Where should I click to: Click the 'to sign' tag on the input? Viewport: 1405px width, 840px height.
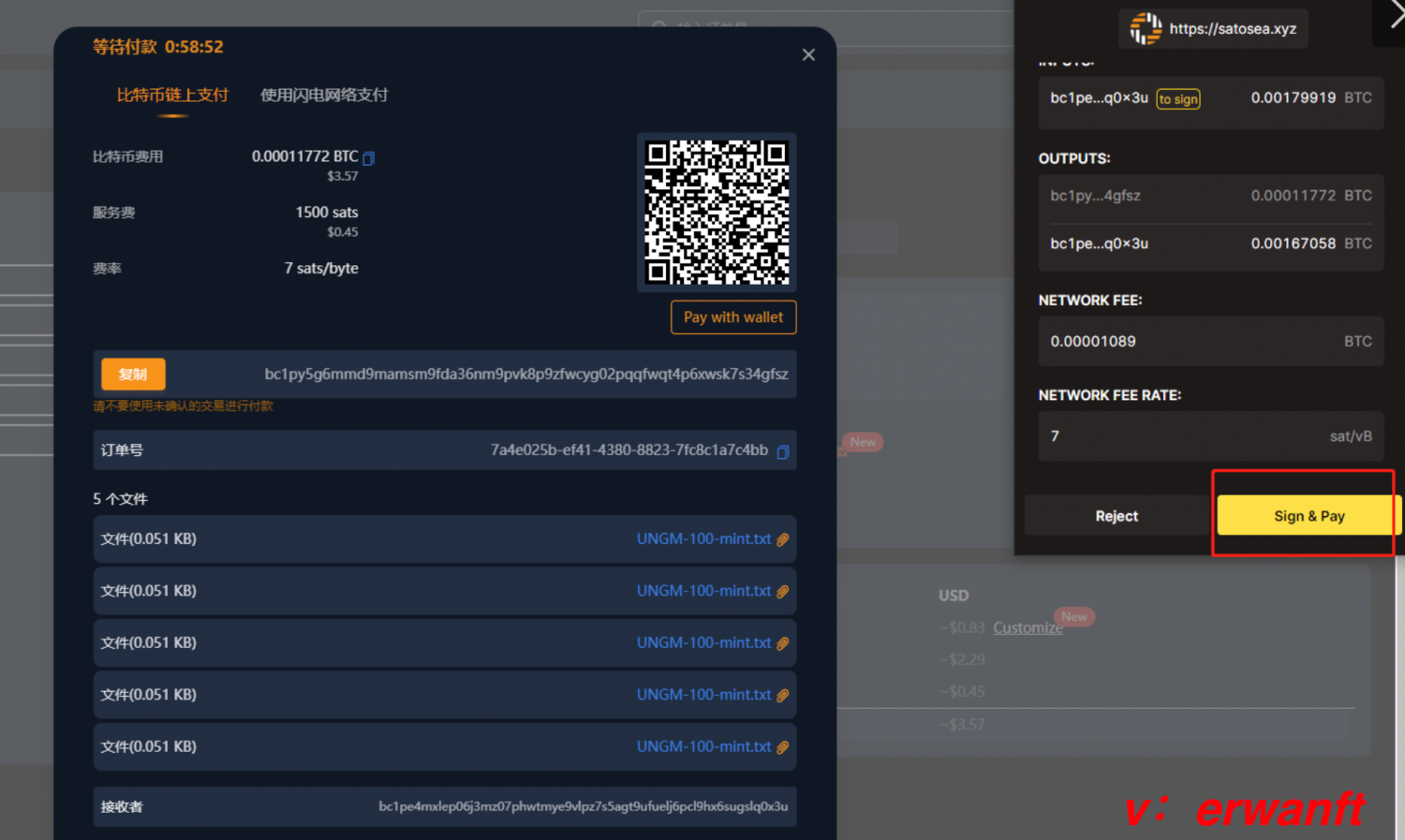pos(1178,99)
